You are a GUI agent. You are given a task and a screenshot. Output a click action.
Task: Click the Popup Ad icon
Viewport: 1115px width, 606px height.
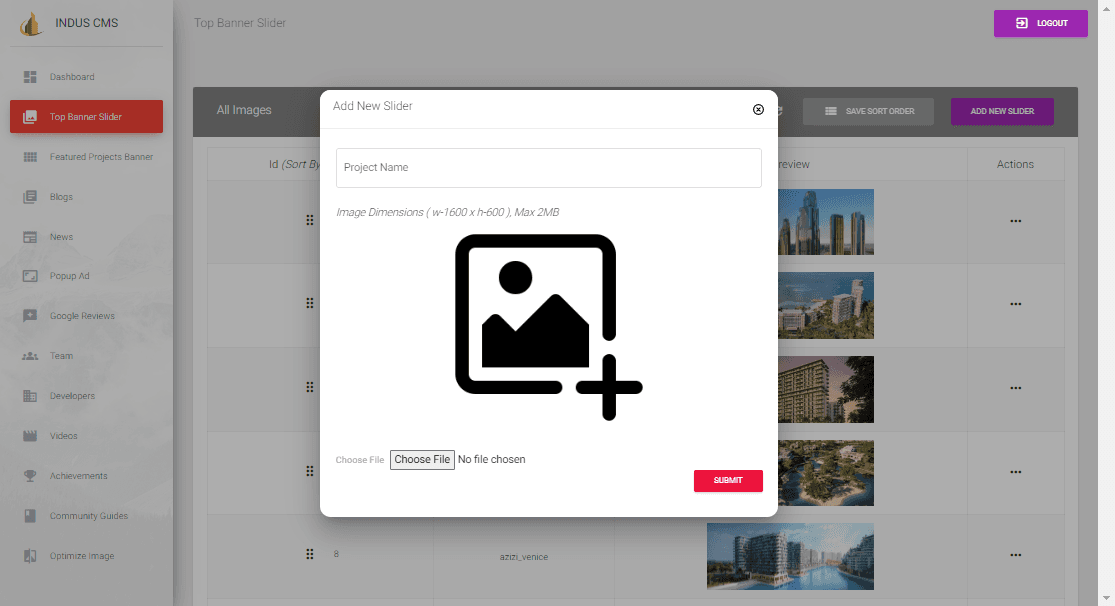tap(30, 276)
